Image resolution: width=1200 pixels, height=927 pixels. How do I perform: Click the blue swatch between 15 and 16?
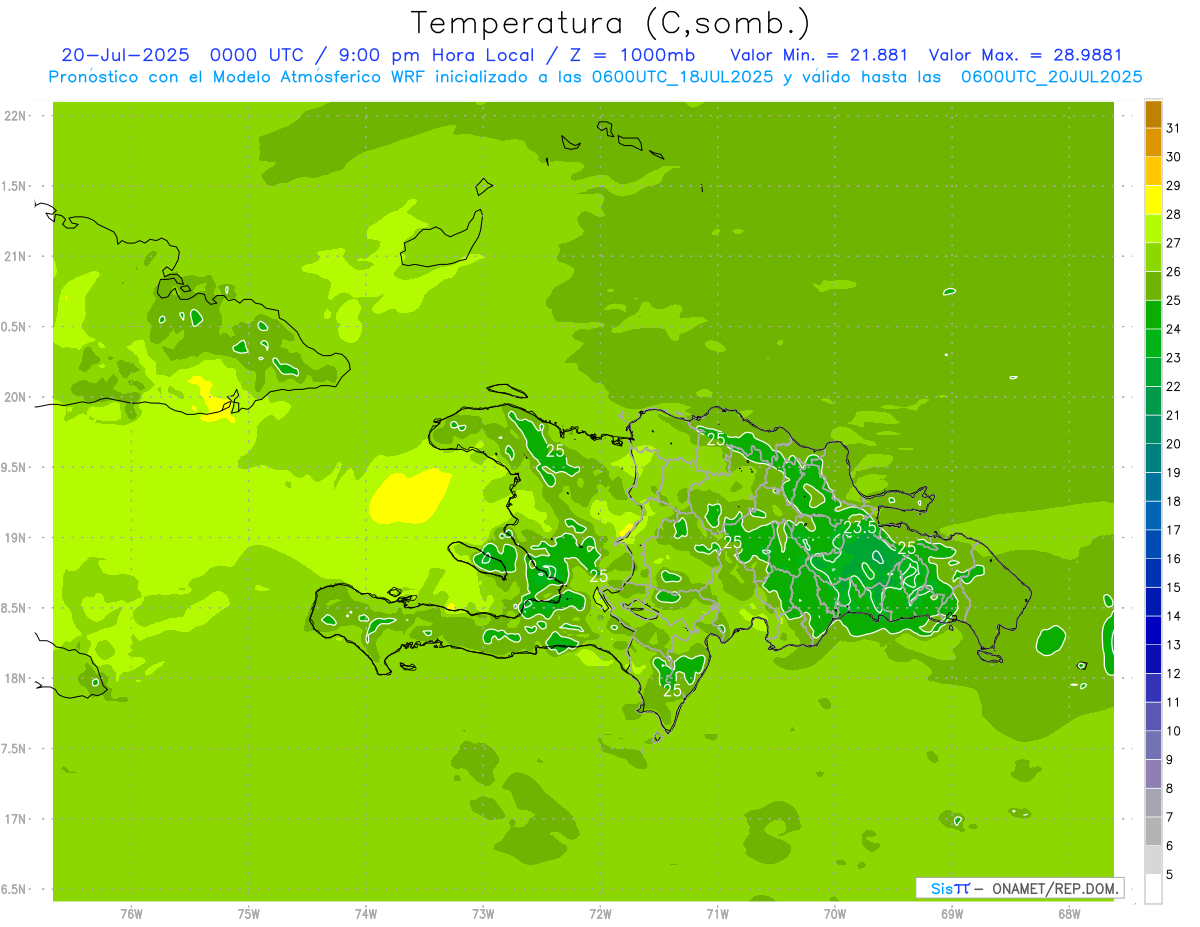(1153, 573)
